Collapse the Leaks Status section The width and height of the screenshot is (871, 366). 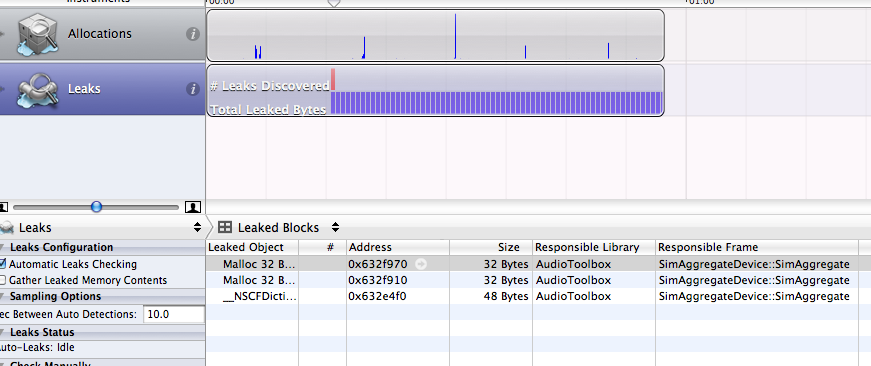3,332
